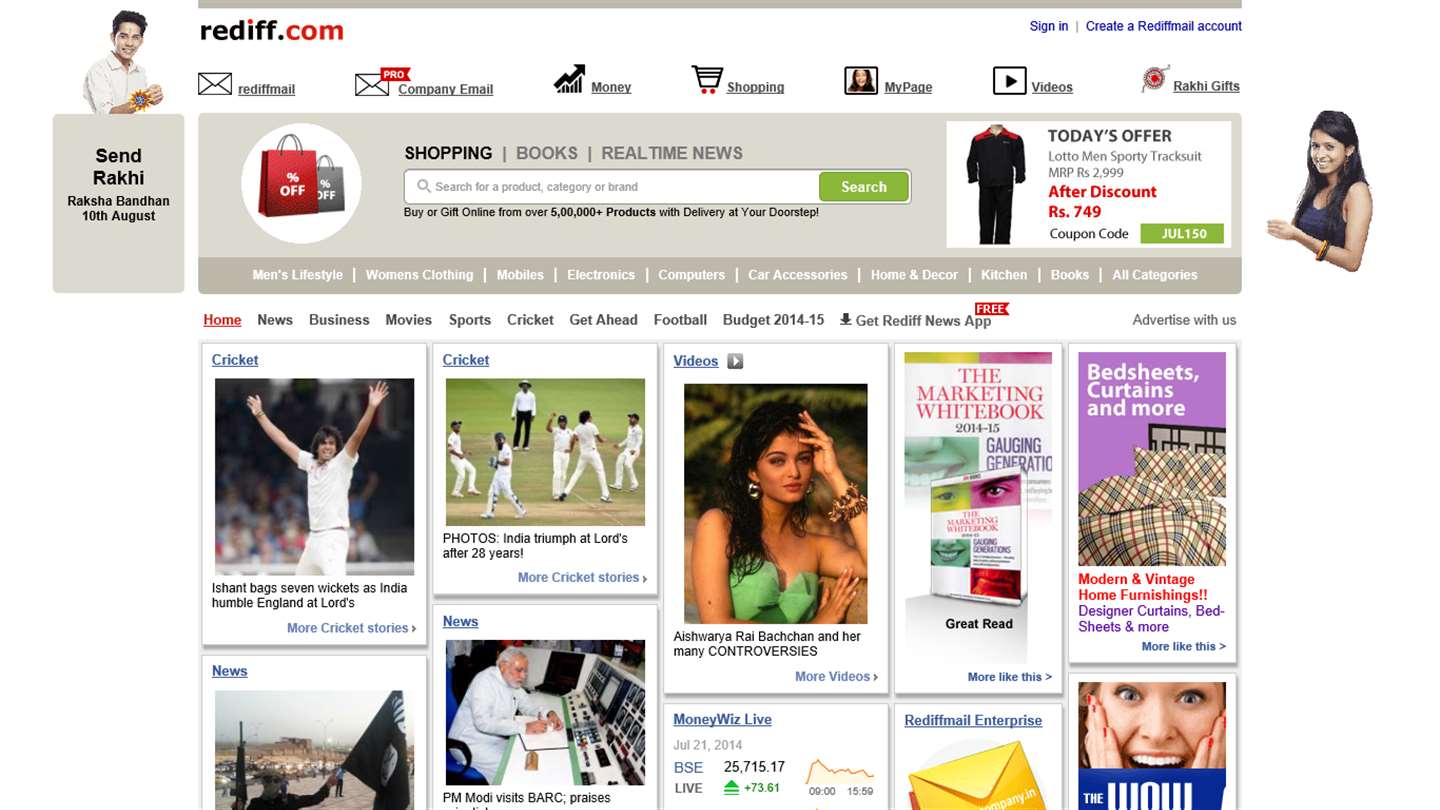1440x810 pixels.
Task: Open Womens Clothing category
Action: point(419,275)
